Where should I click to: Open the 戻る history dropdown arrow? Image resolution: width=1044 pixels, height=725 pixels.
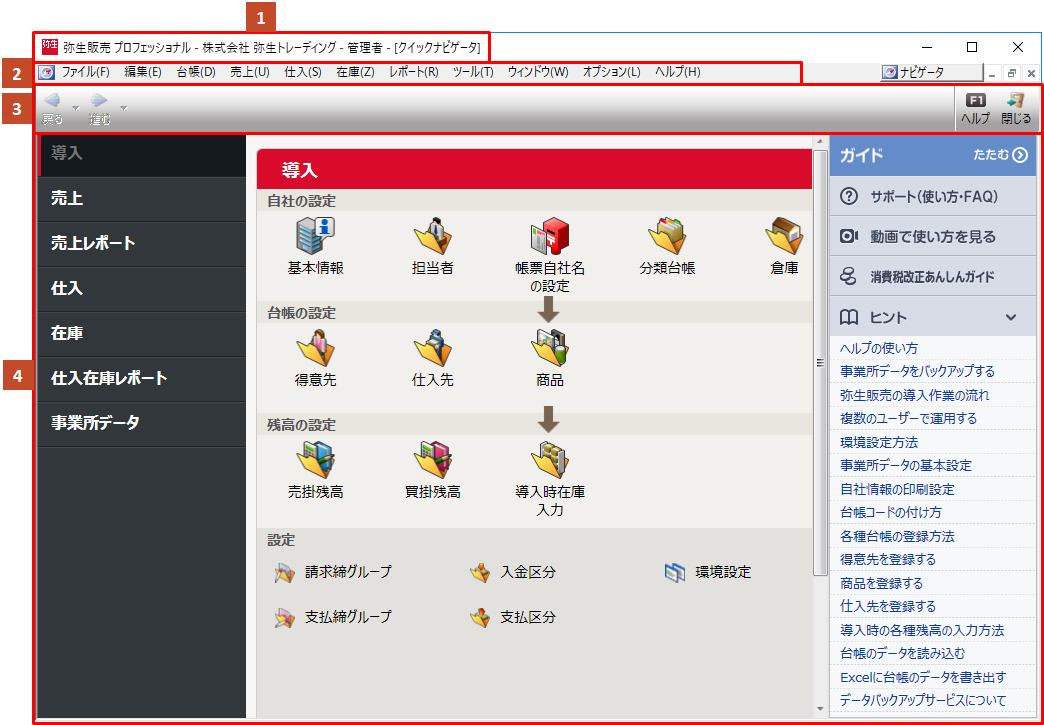pyautogui.click(x=76, y=107)
